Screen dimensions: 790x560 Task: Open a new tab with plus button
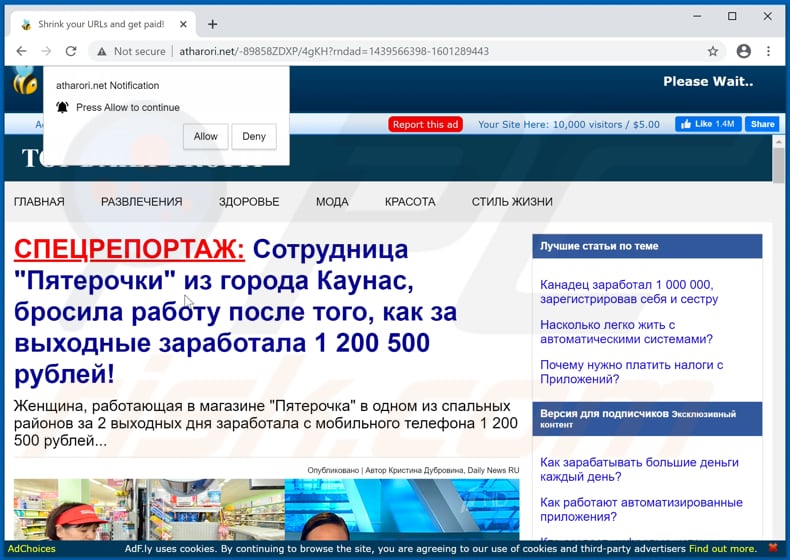[x=213, y=24]
